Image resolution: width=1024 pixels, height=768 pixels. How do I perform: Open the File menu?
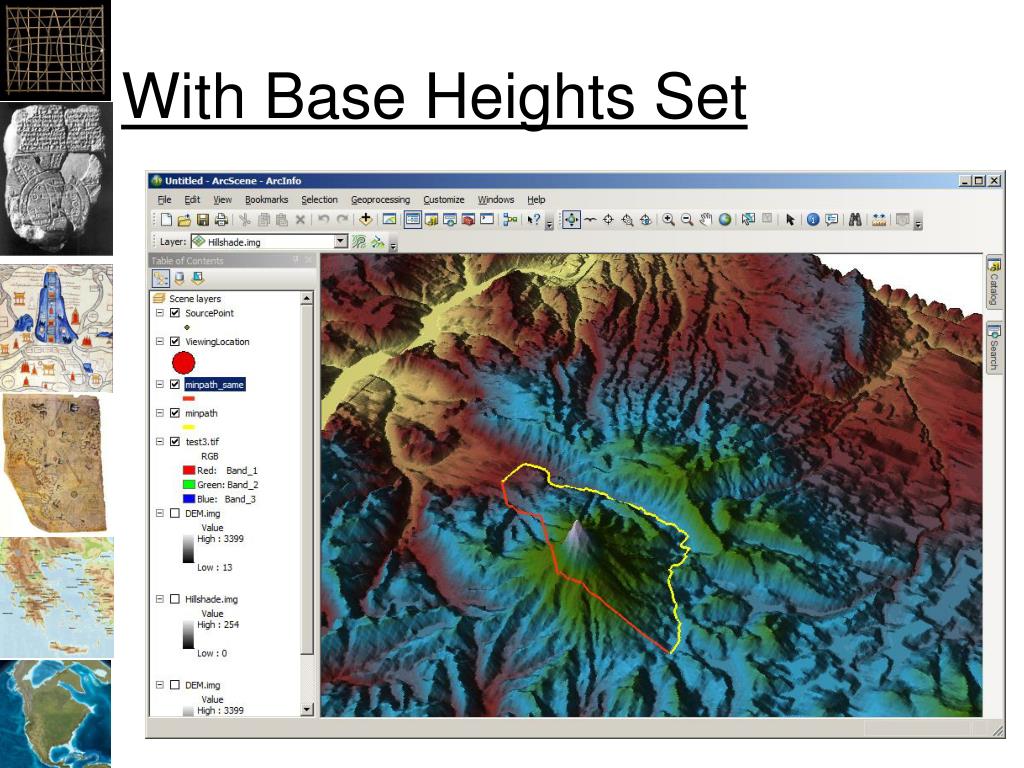click(165, 199)
